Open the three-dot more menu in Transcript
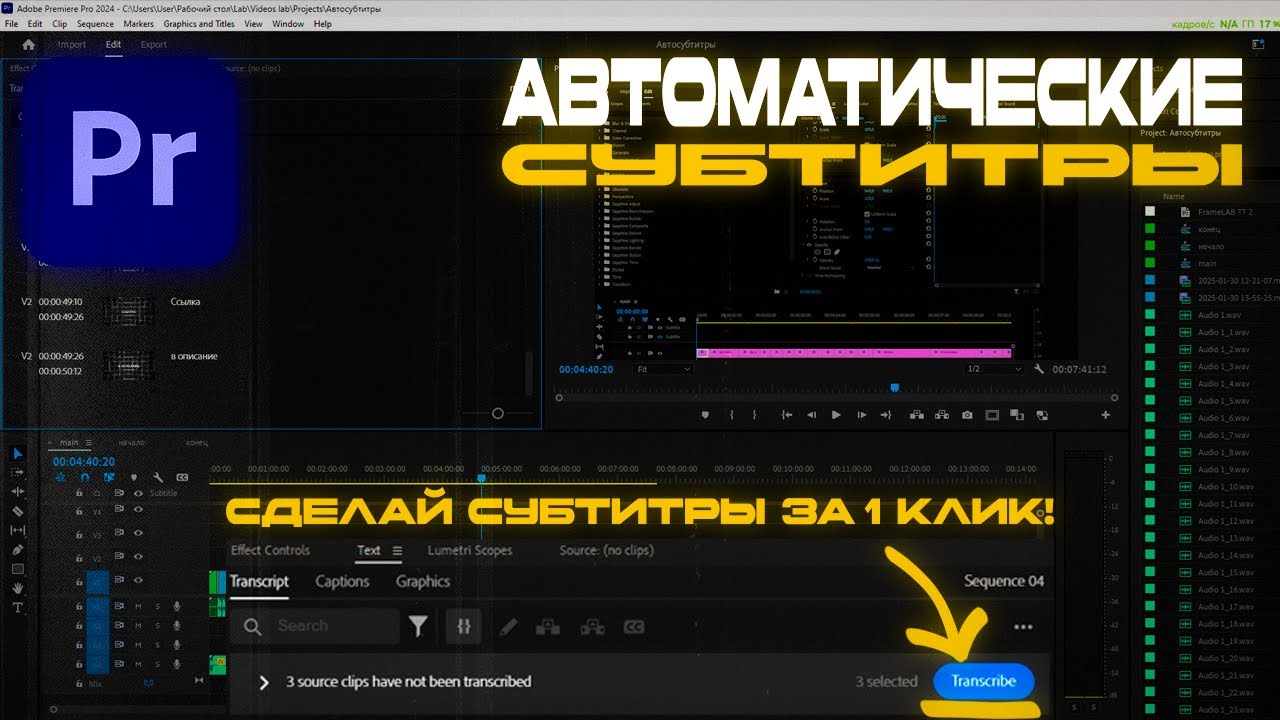The height and width of the screenshot is (720, 1280). tap(1023, 627)
